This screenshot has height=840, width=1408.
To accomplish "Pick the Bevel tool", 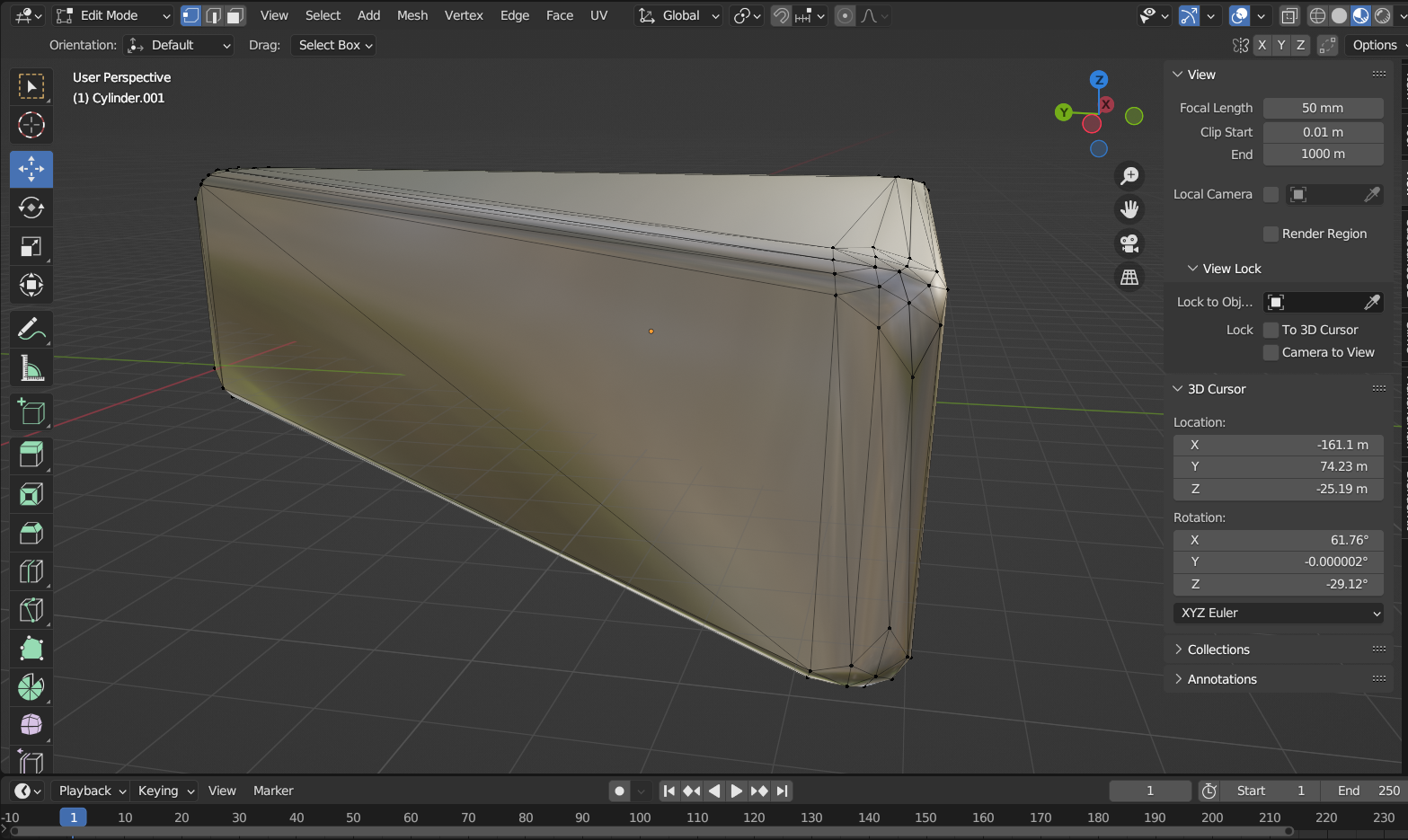I will (x=31, y=533).
